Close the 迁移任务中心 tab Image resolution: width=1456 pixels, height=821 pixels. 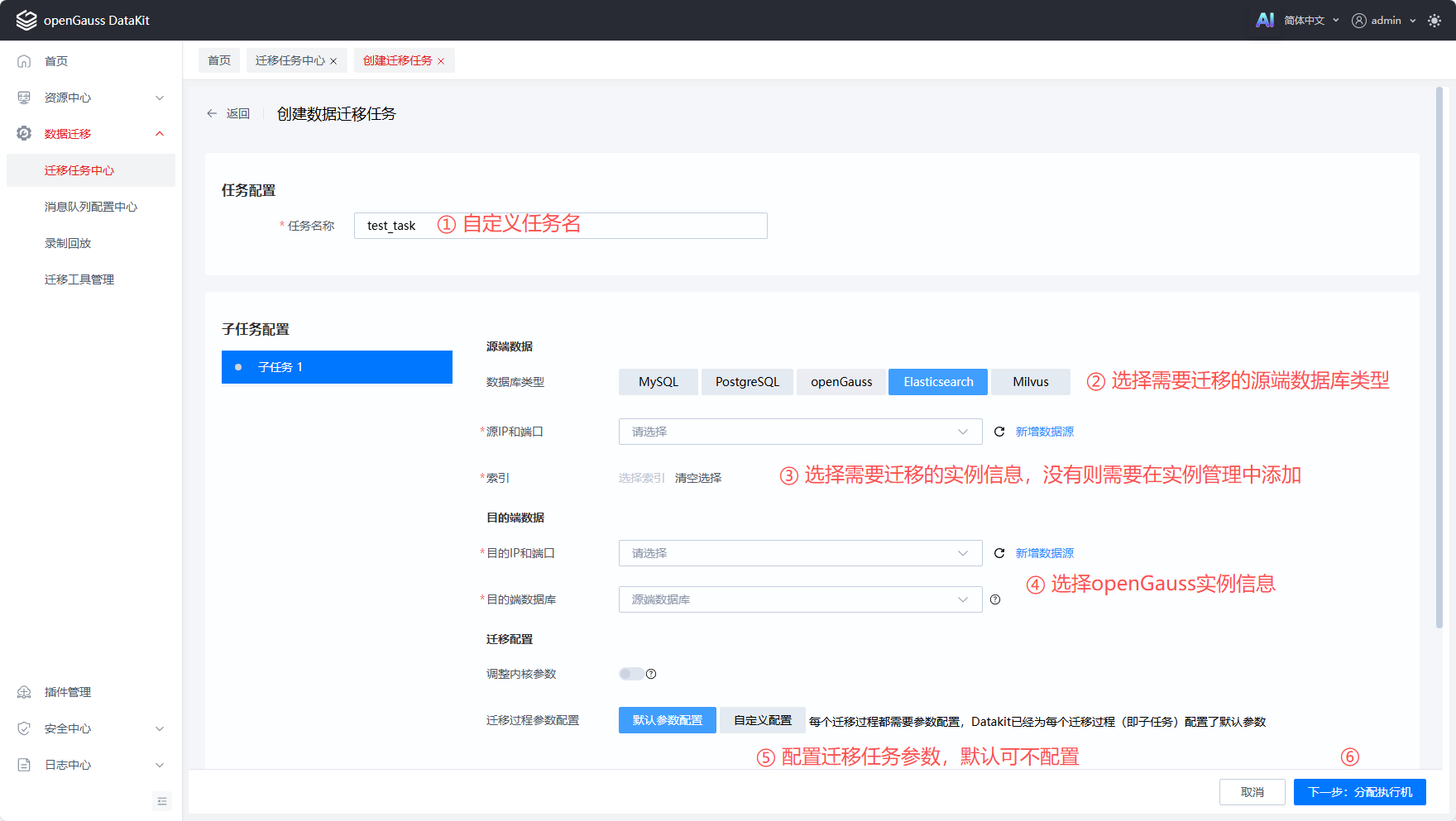(333, 61)
